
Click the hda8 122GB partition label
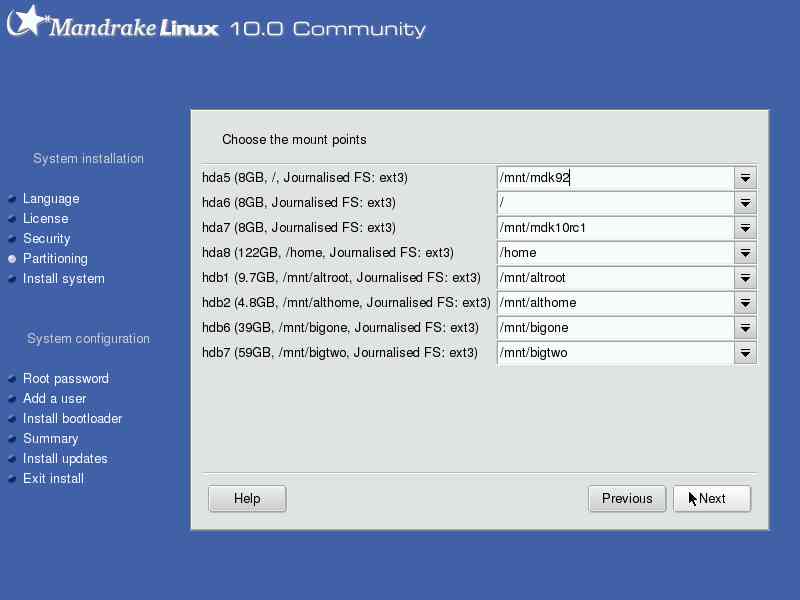(x=328, y=253)
